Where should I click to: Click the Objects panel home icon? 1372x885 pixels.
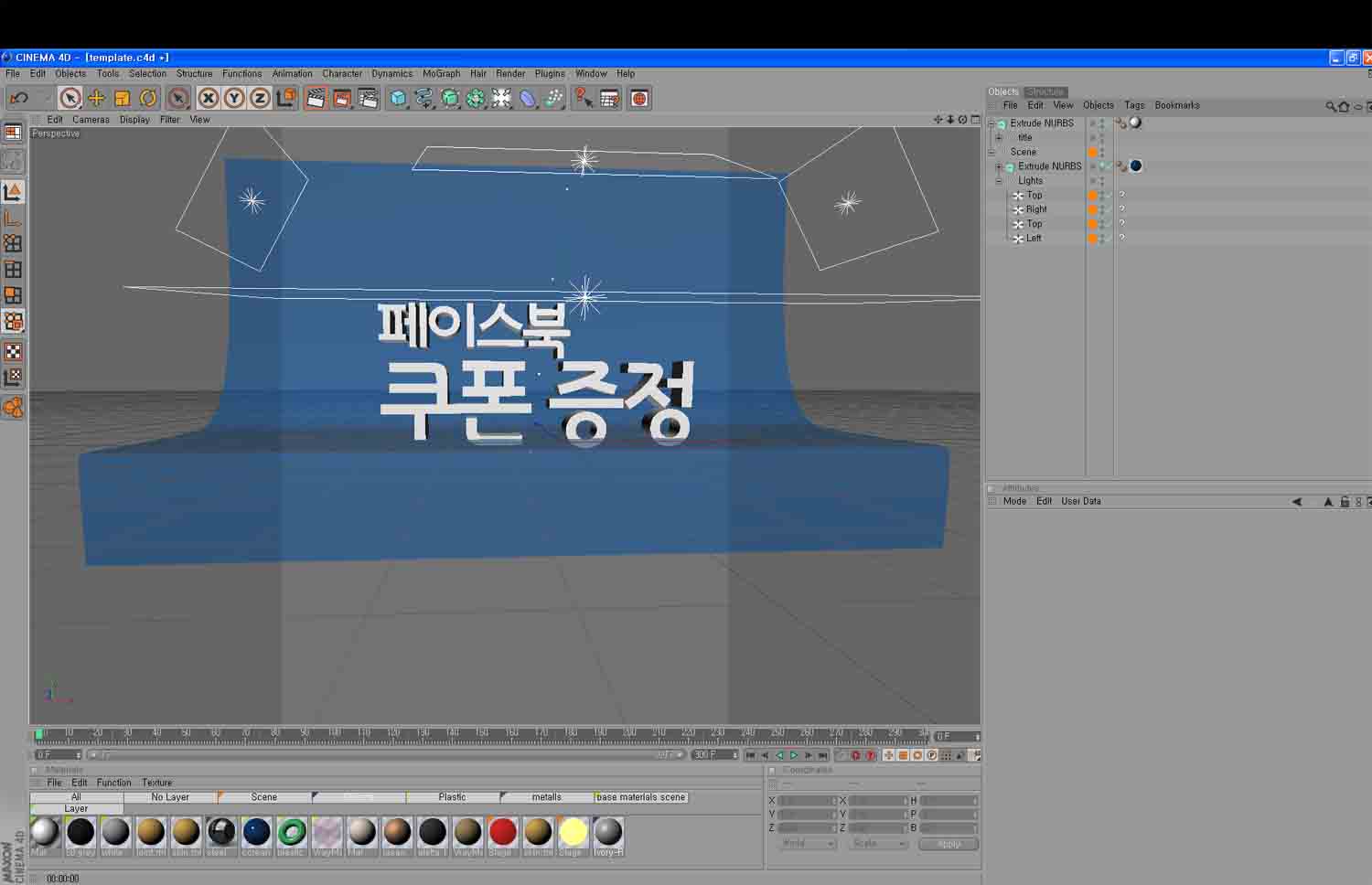click(1344, 106)
